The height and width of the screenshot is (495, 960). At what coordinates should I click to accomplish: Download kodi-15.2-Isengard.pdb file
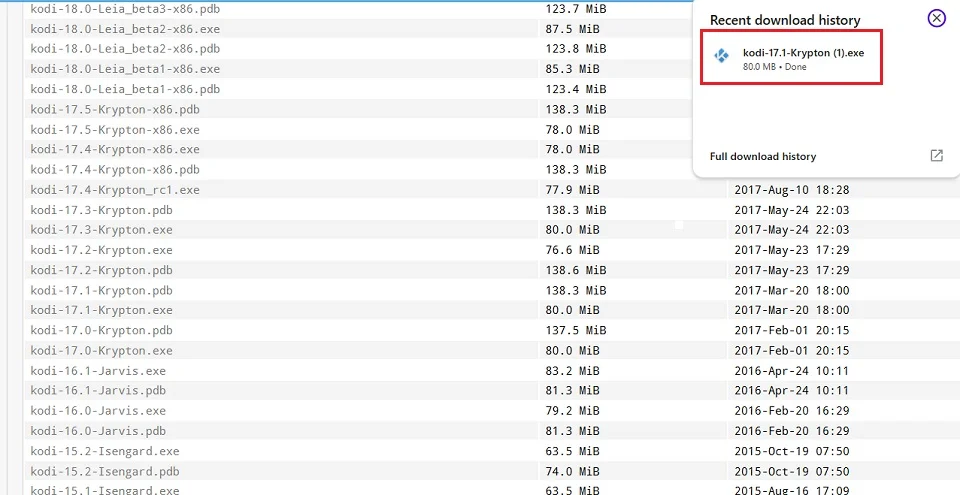coord(105,471)
